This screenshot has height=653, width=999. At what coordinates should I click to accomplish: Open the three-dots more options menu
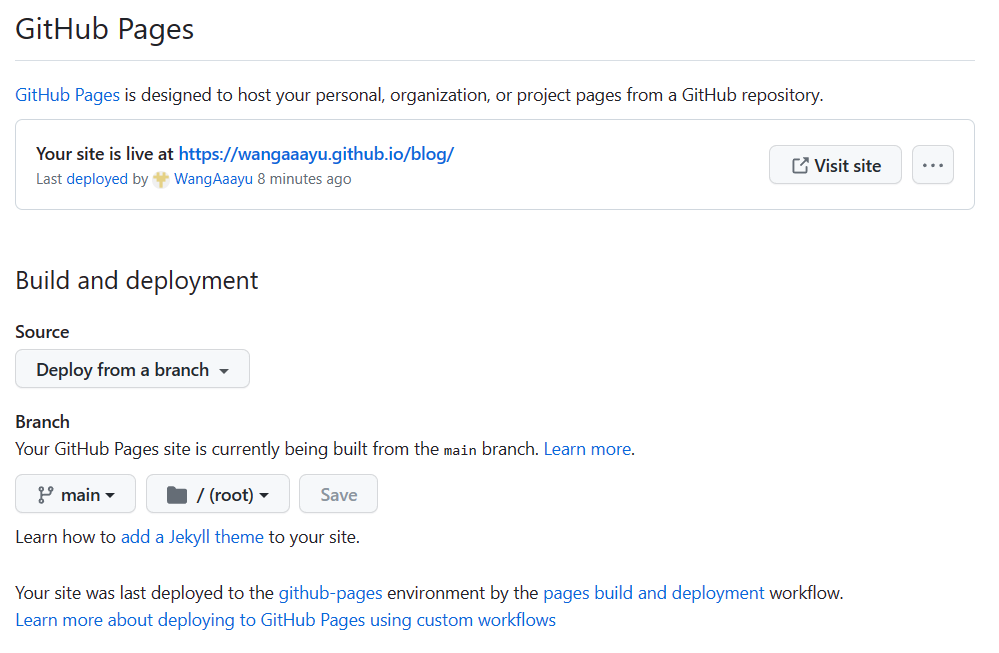tap(933, 165)
